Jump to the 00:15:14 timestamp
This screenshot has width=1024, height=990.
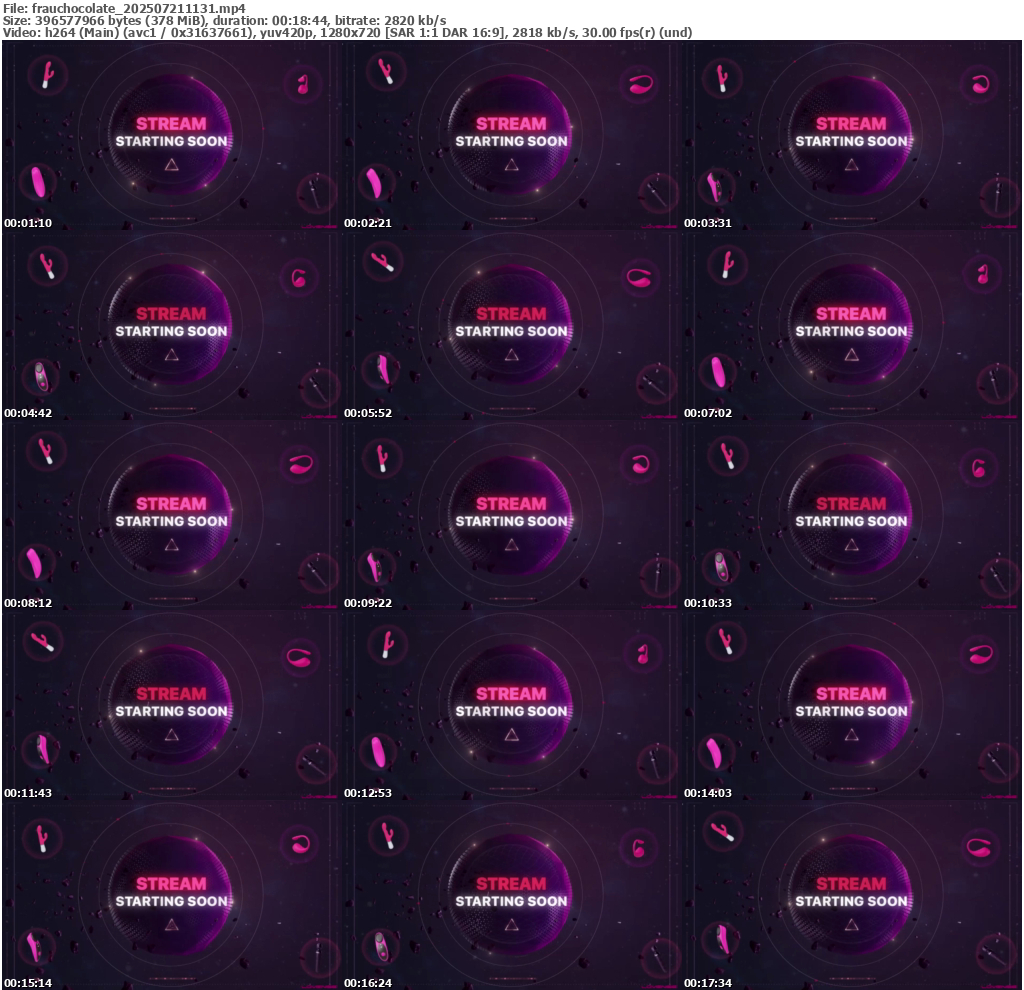click(28, 983)
